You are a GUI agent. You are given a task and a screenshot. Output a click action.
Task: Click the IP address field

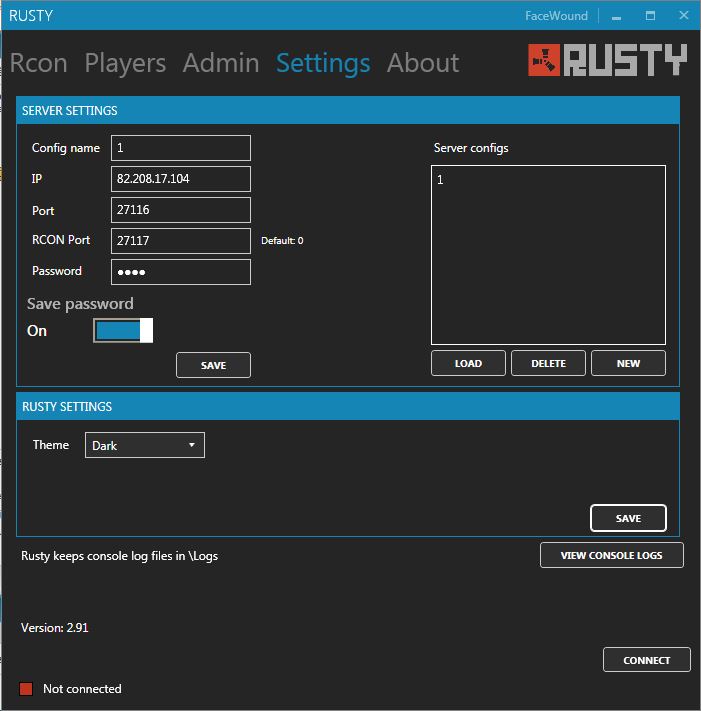pos(181,179)
